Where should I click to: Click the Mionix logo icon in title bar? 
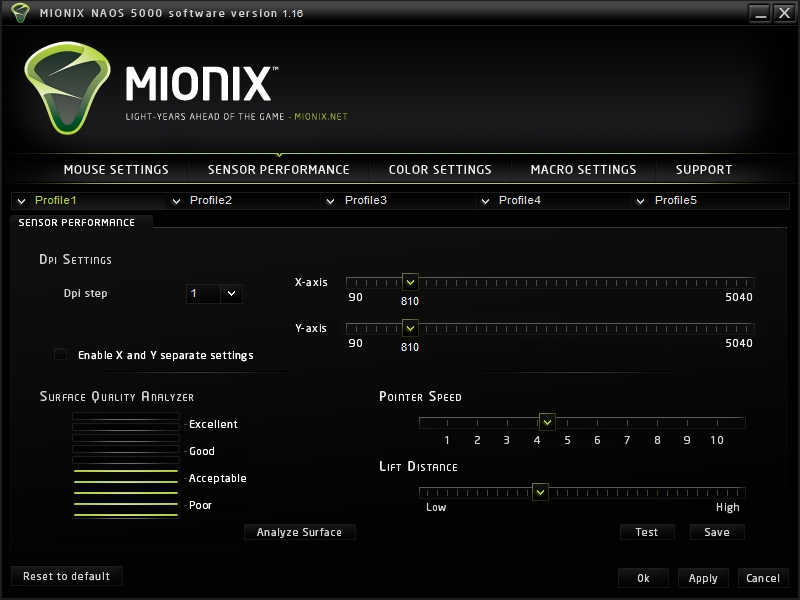20,13
